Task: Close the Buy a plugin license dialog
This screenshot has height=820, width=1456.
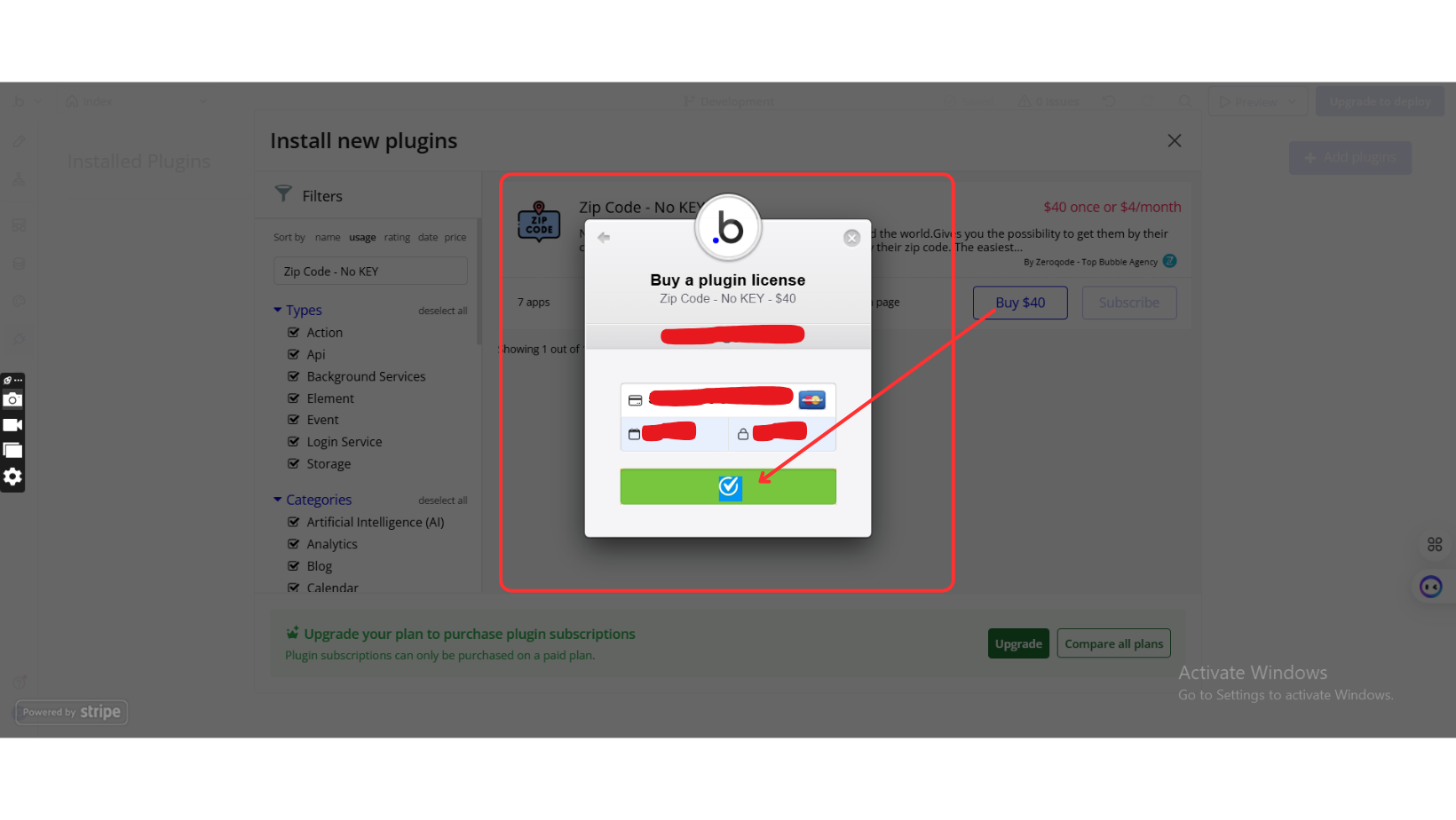Action: coord(852,238)
